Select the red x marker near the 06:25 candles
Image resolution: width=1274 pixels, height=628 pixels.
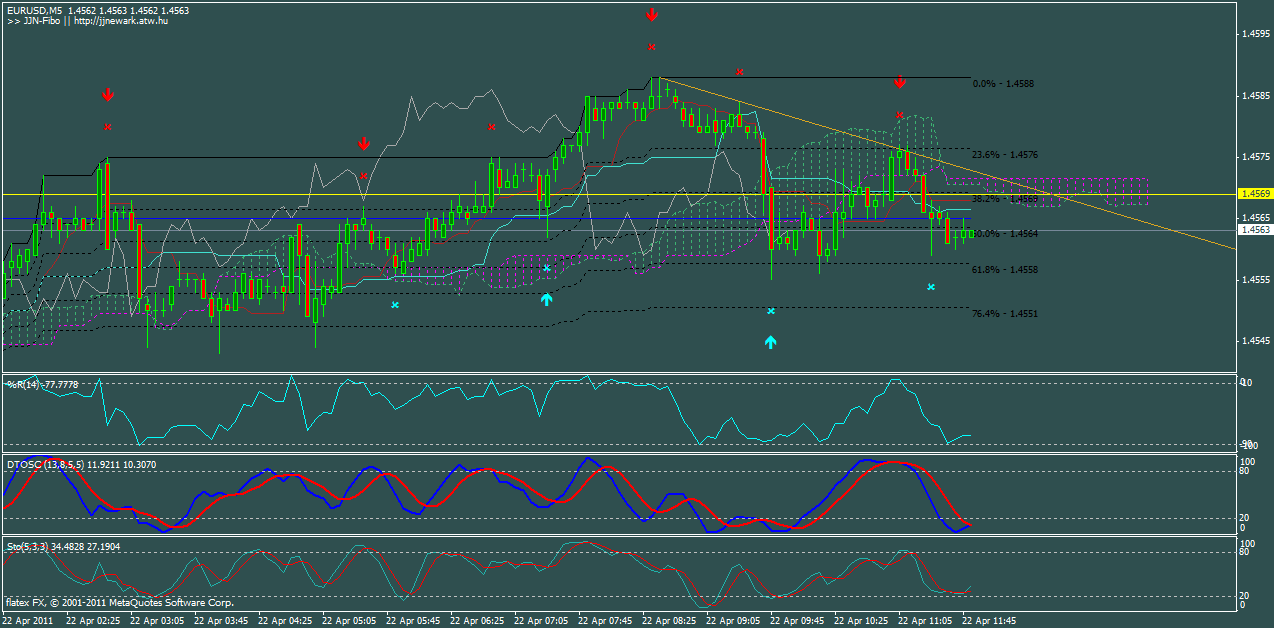[490, 127]
